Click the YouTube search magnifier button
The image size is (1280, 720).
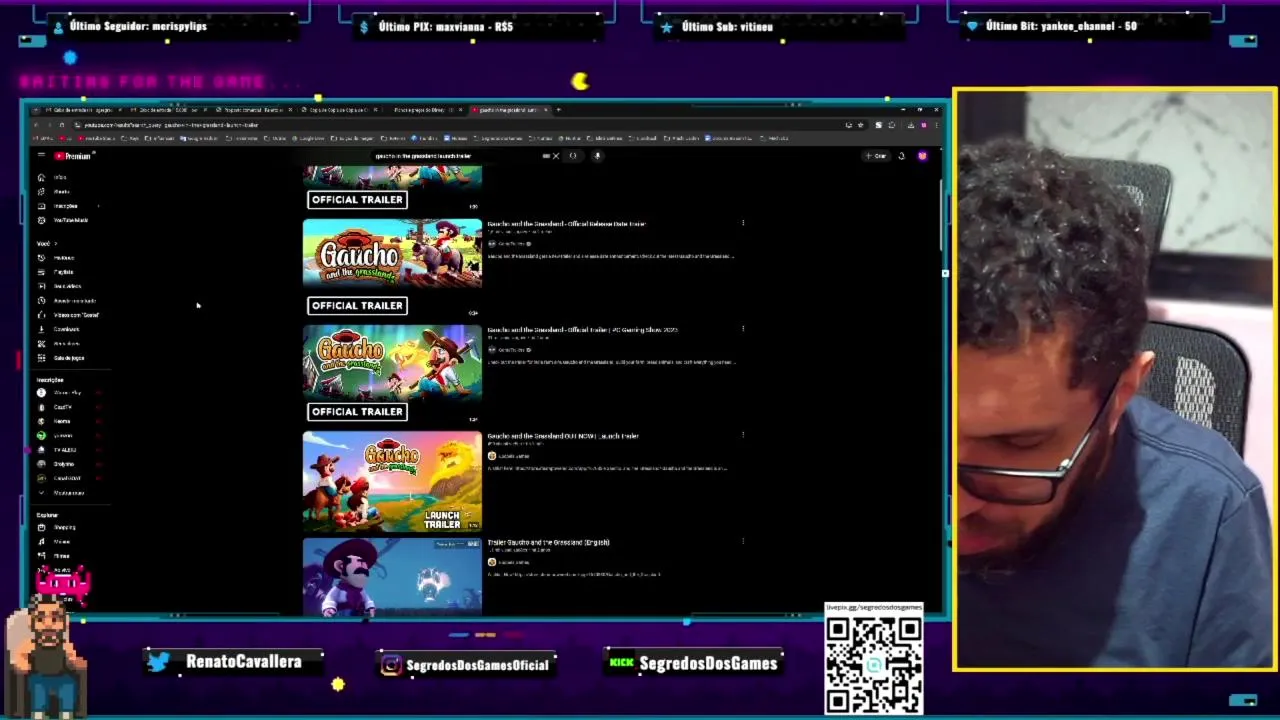coord(573,156)
